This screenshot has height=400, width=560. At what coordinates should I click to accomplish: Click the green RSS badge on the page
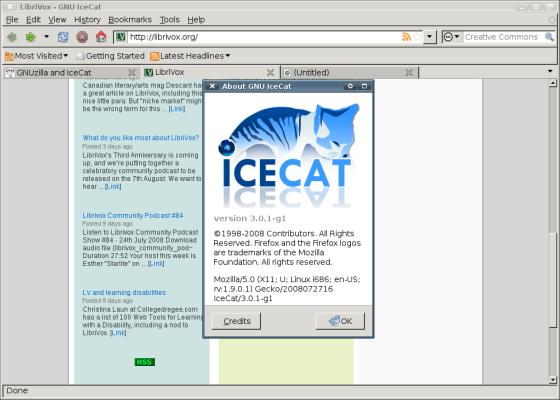145,362
